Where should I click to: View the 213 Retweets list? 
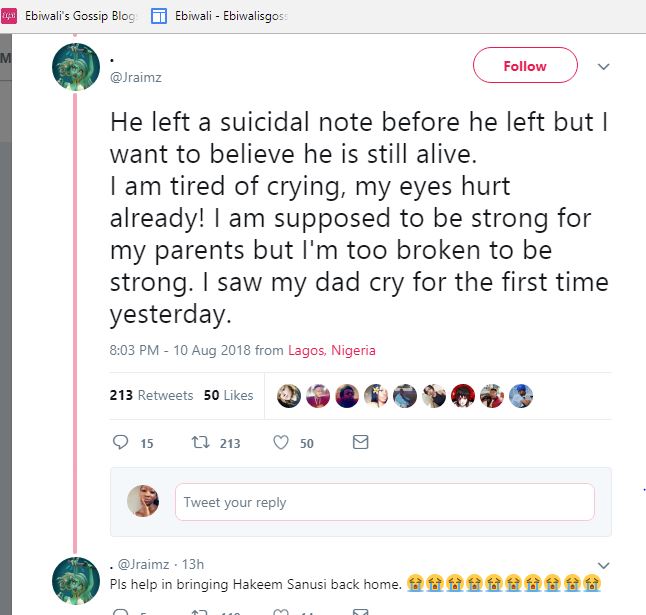[151, 395]
